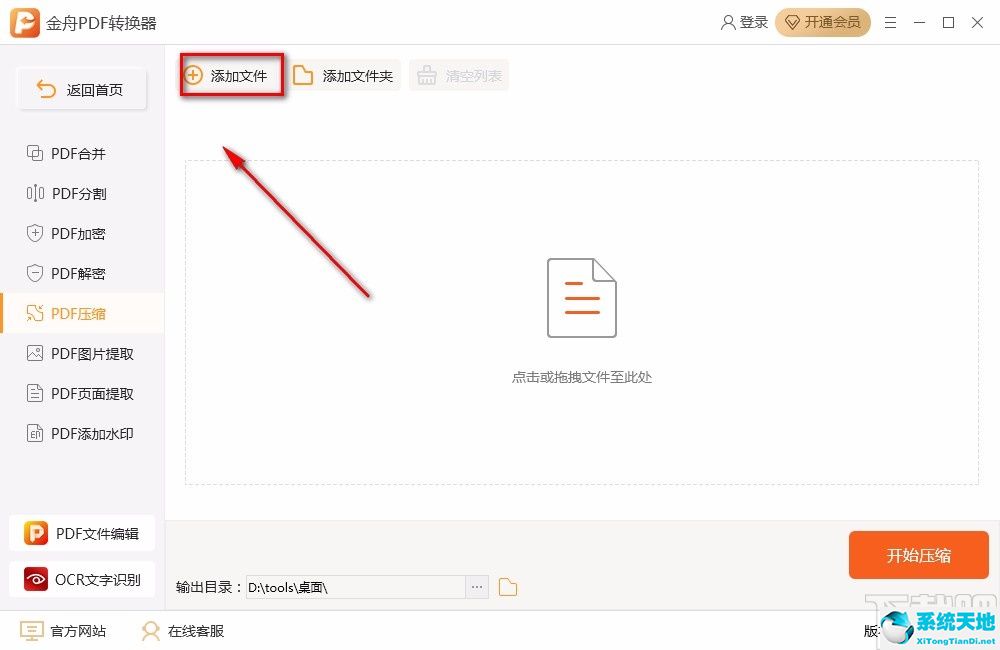Clear the list with 清空列表
Screen dimensions: 1000x650
coord(459,74)
